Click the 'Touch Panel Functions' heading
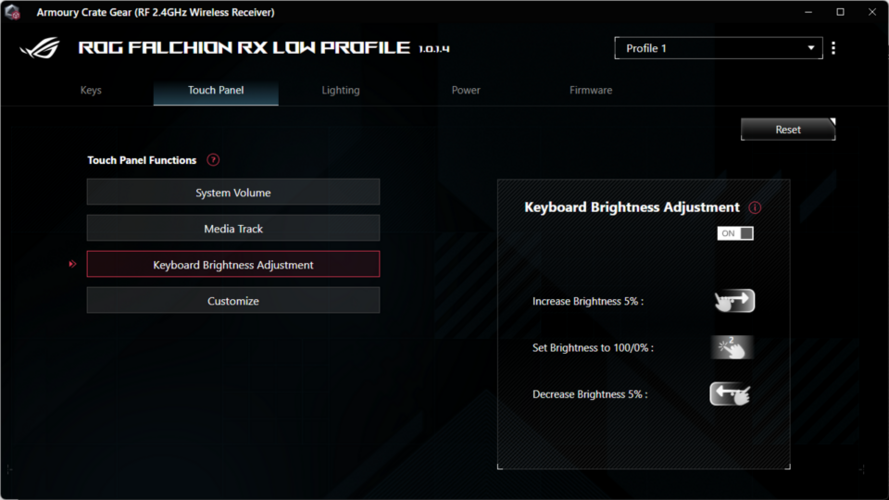 coord(142,160)
